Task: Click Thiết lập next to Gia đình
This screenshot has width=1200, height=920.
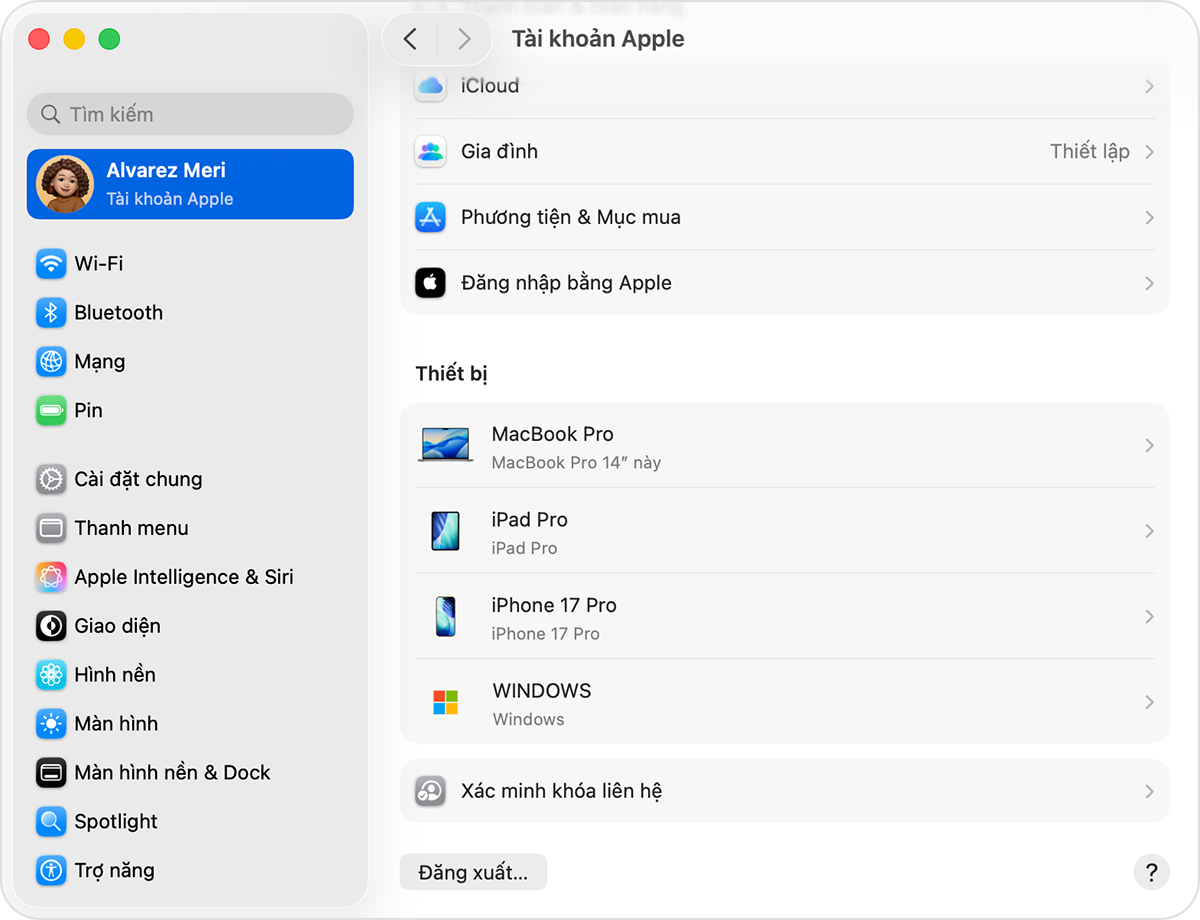Action: (x=1089, y=152)
